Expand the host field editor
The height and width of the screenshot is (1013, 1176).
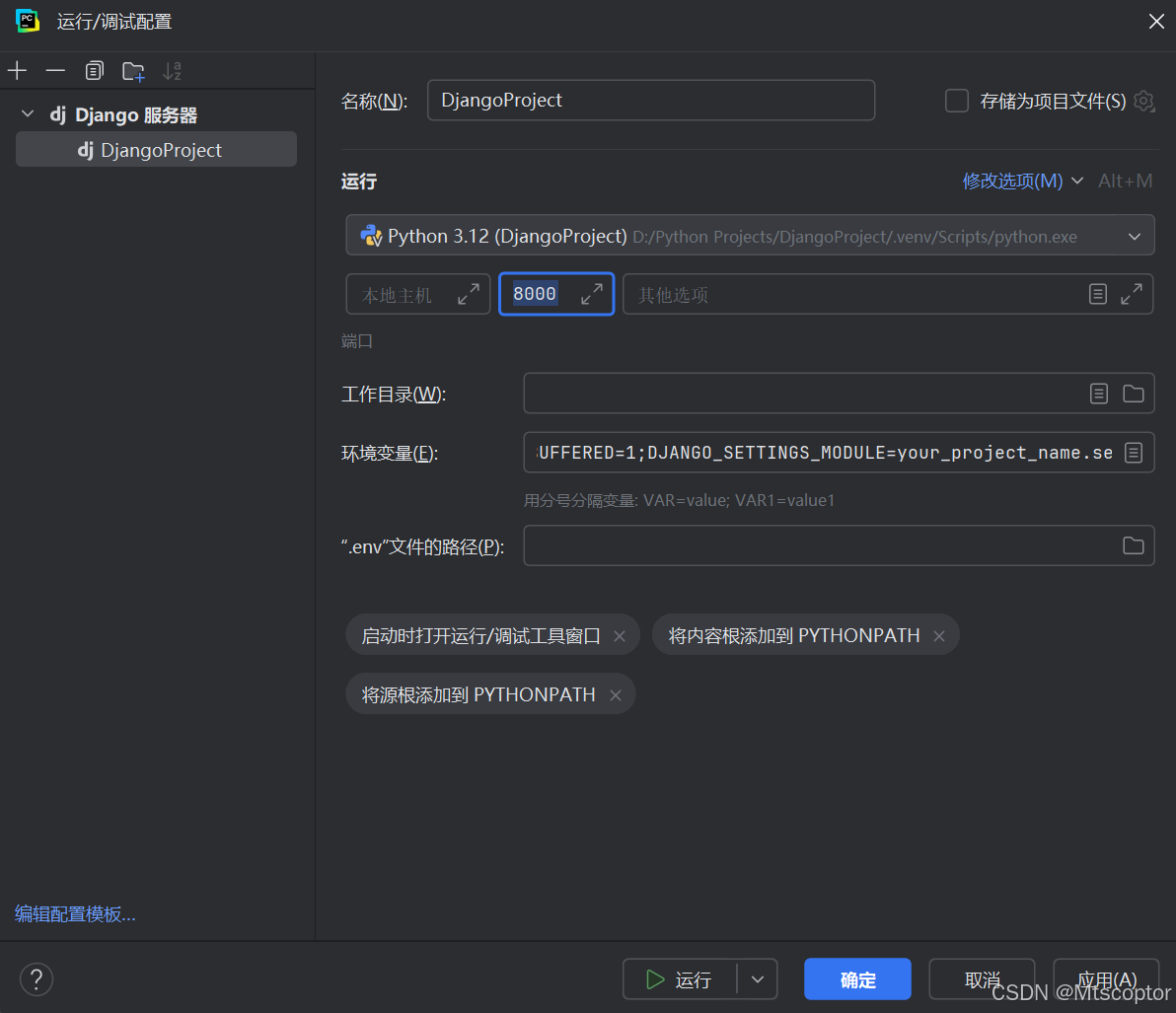469,295
